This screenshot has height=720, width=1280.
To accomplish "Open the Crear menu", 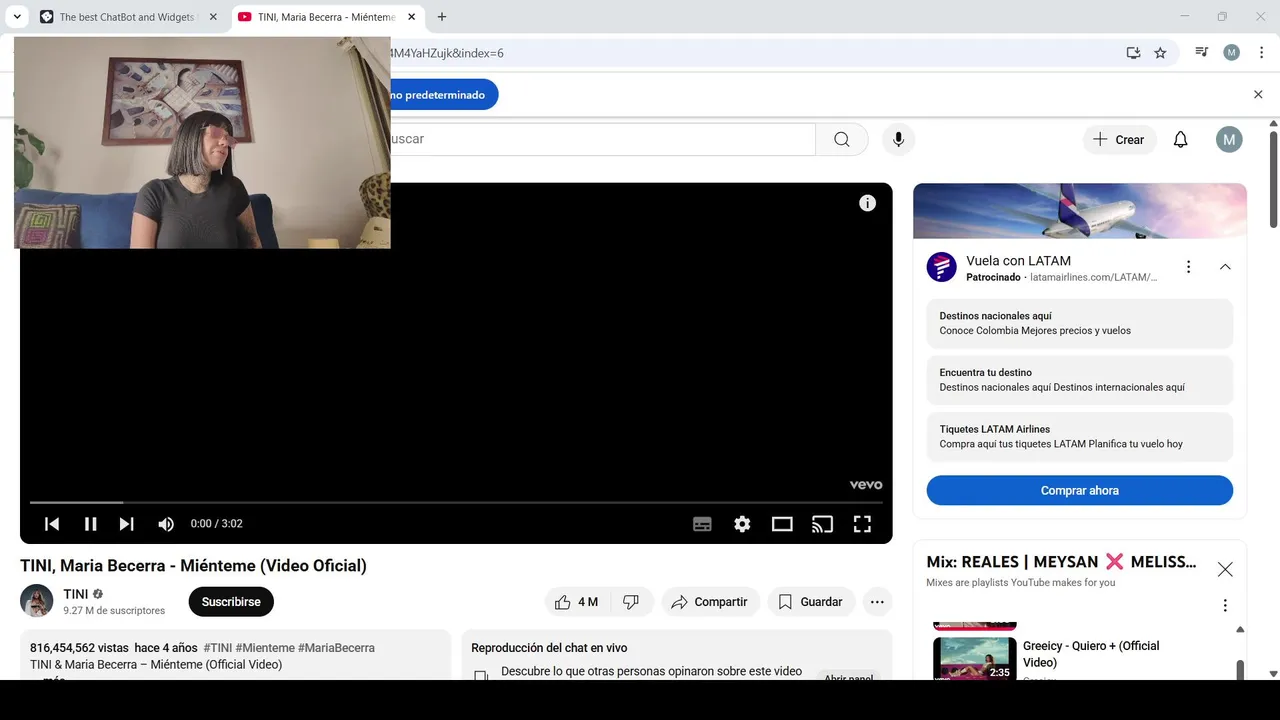I will coord(1119,139).
